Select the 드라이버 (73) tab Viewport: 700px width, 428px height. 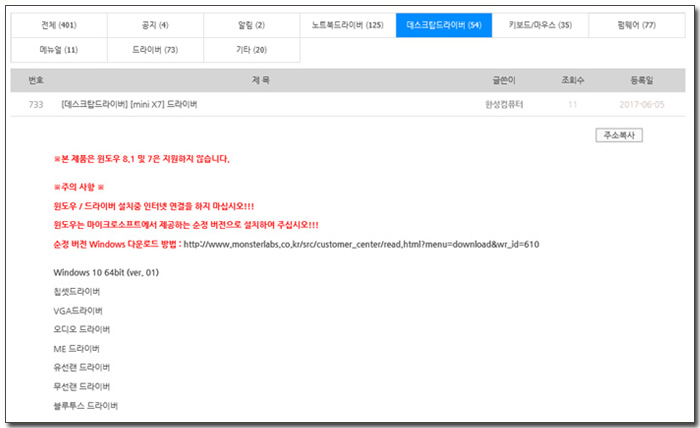click(155, 49)
